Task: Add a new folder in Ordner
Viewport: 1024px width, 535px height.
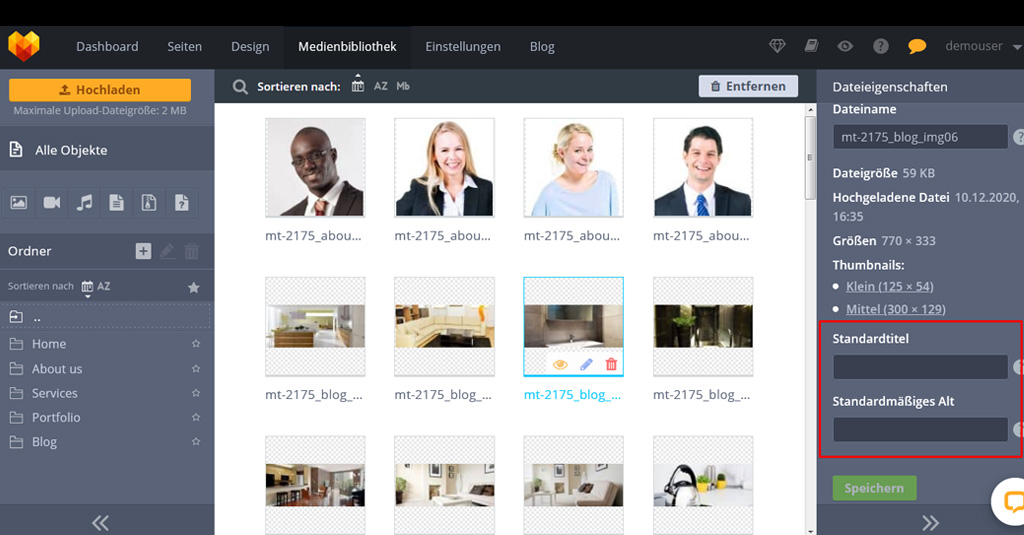Action: pyautogui.click(x=143, y=251)
